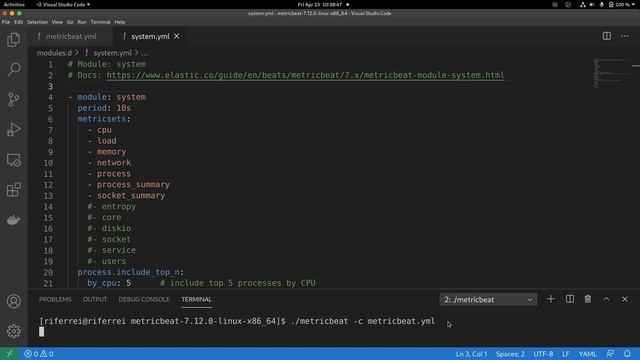The width and height of the screenshot is (640, 360).
Task: Switch to metricbeat.yml tab
Action: pos(71,36)
